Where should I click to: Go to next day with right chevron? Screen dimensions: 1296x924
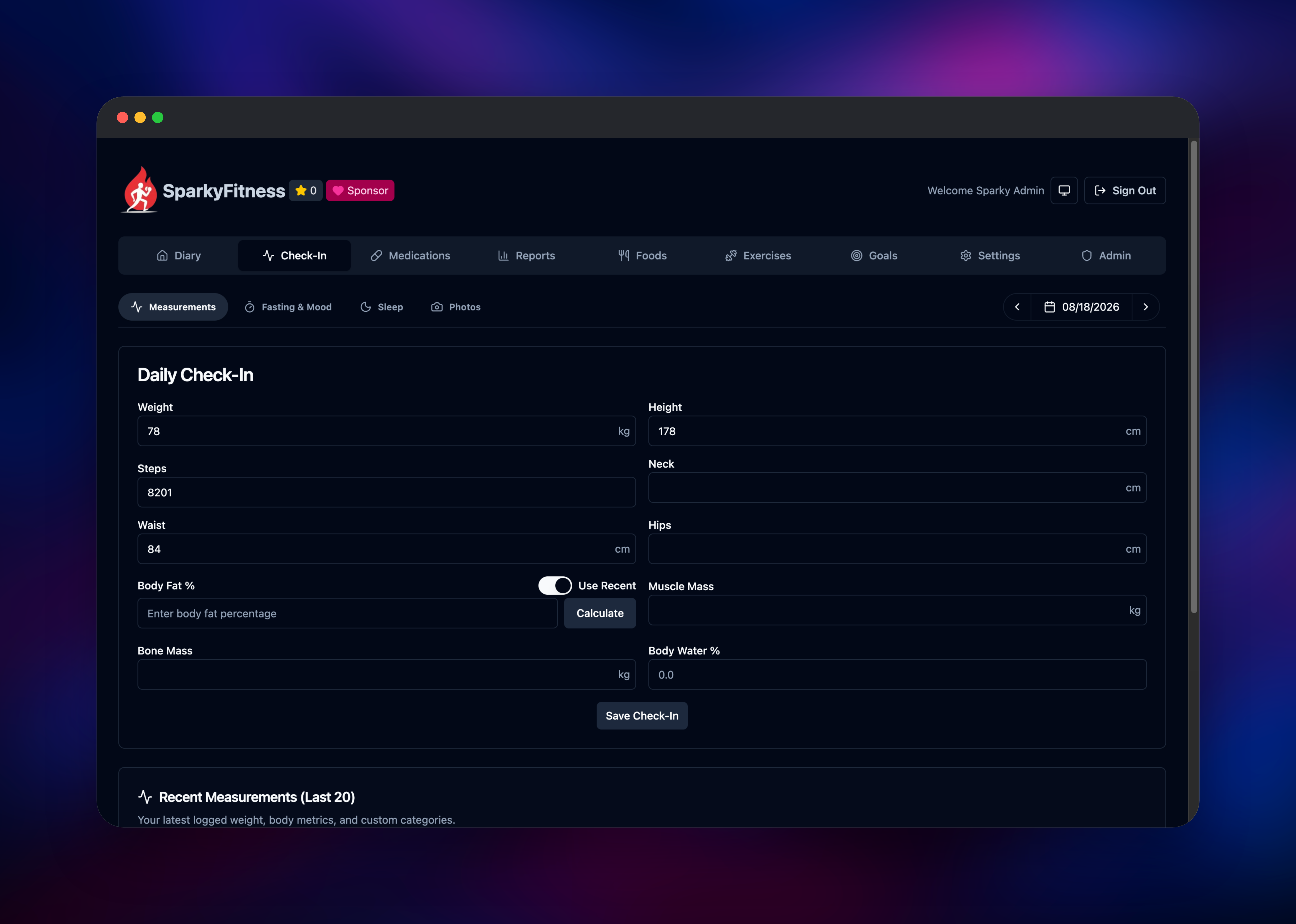click(x=1146, y=307)
